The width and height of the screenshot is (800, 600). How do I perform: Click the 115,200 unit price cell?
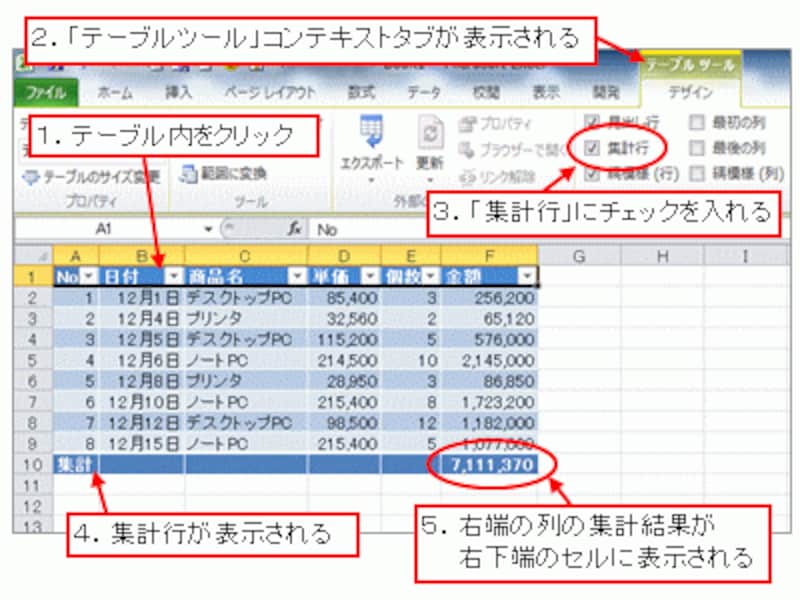[x=344, y=339]
